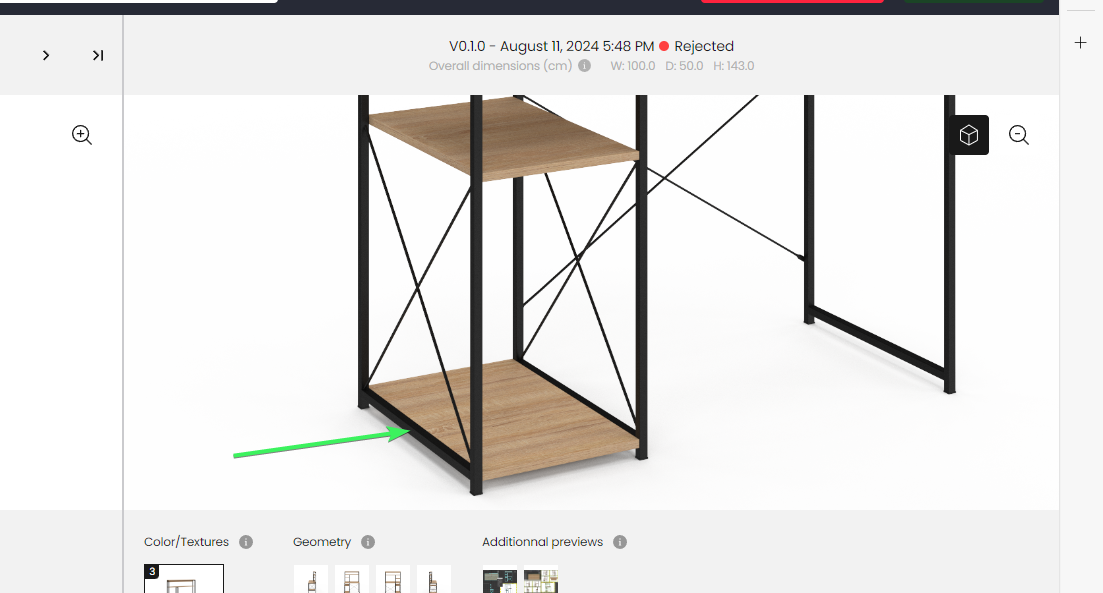This screenshot has height=593, width=1103.
Task: Open the first Geometry preview thumbnail
Action: point(311,579)
